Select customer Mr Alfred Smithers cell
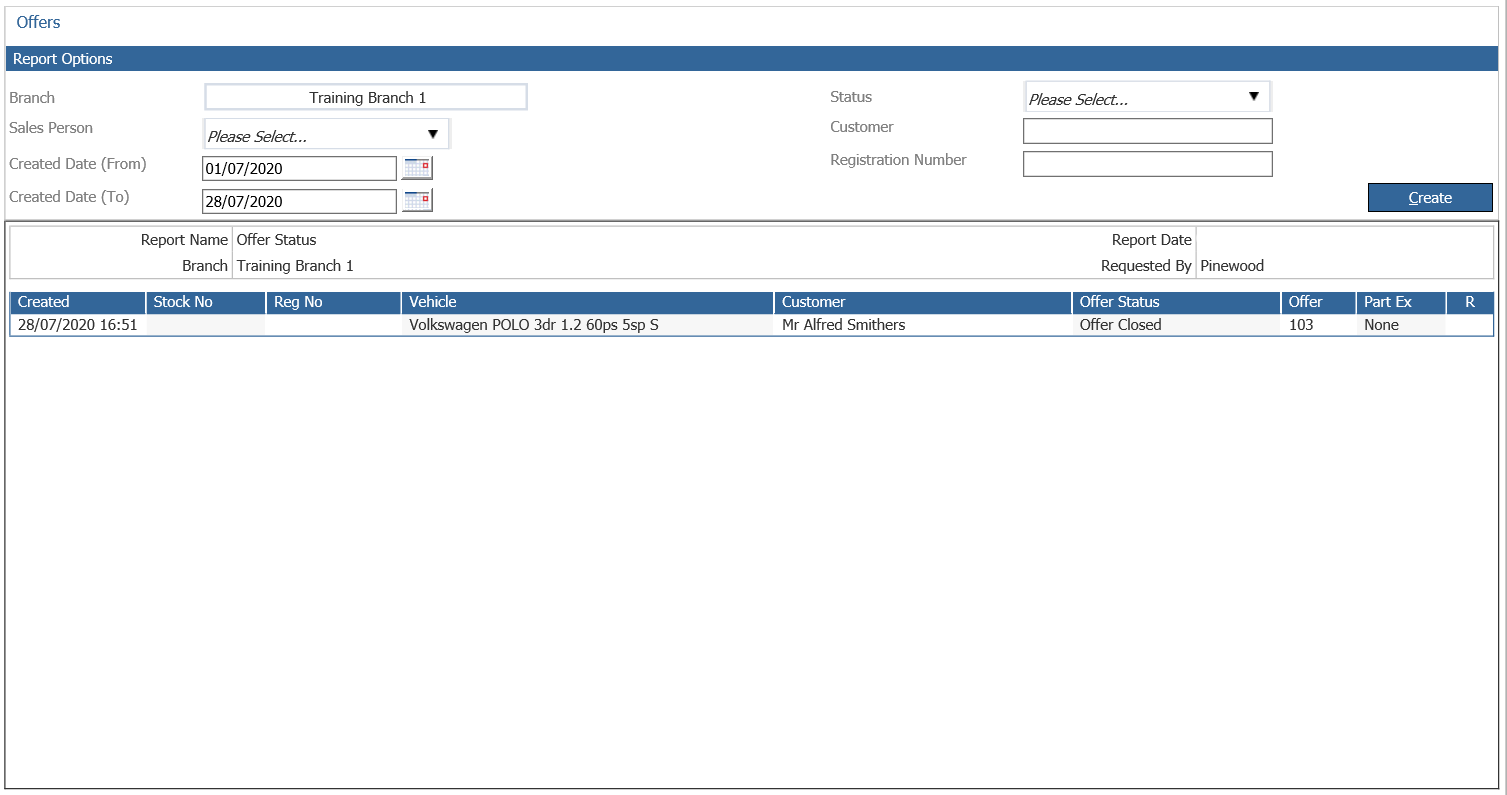 coord(923,325)
